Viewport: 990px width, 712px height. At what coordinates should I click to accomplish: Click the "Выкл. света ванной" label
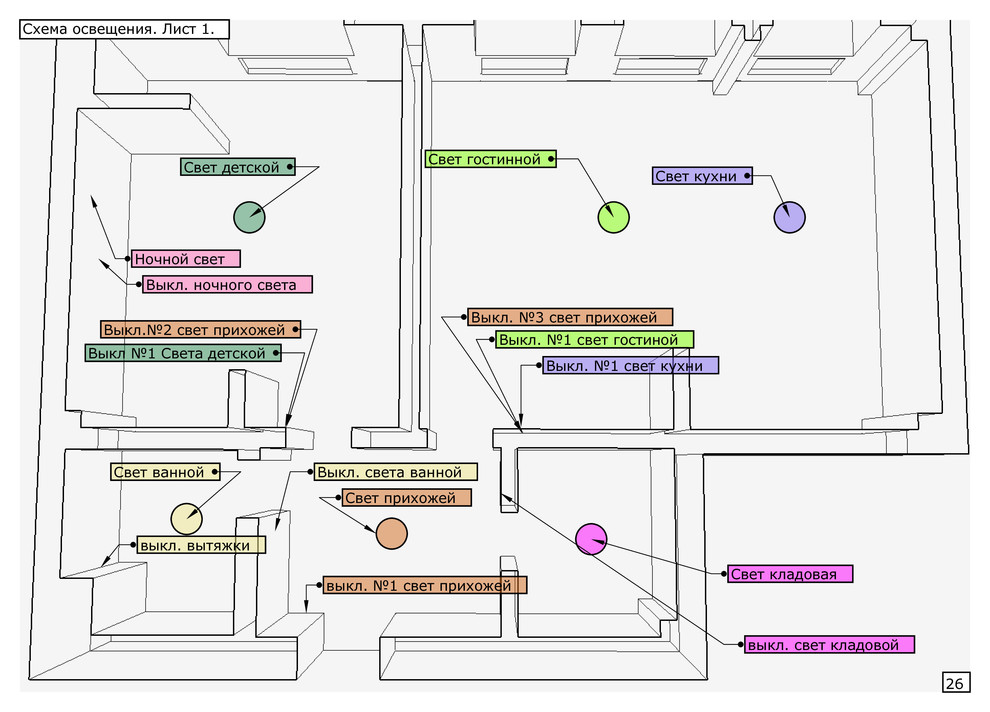(x=395, y=472)
